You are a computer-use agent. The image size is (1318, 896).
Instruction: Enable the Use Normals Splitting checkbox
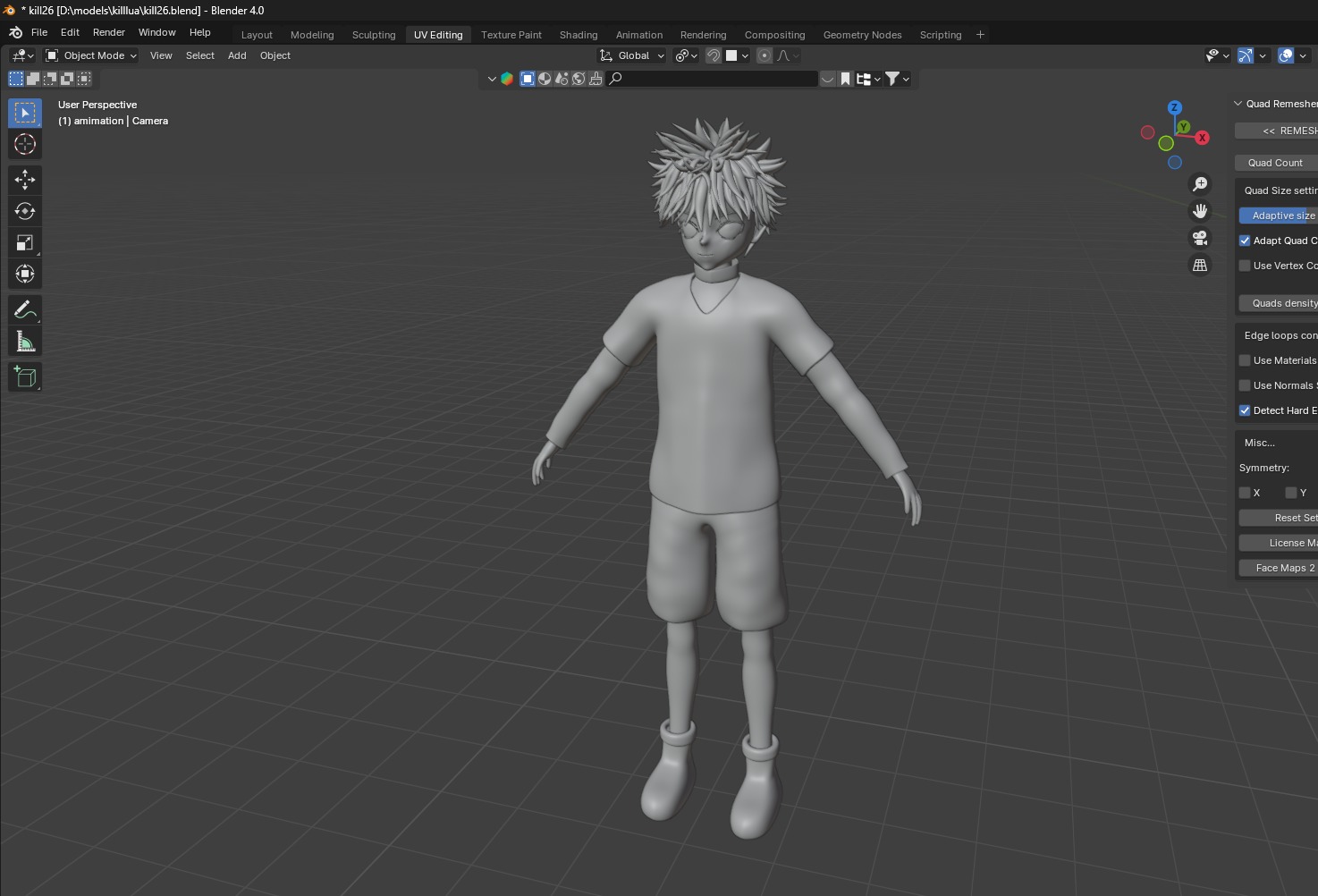(x=1245, y=385)
